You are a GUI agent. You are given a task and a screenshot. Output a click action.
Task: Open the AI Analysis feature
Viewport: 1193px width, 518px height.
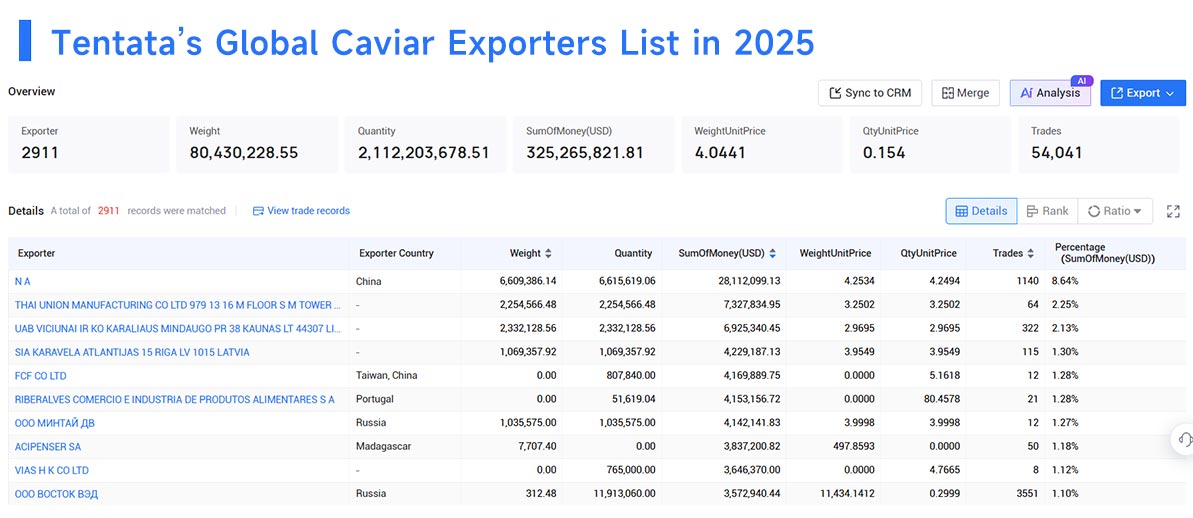click(x=1050, y=93)
